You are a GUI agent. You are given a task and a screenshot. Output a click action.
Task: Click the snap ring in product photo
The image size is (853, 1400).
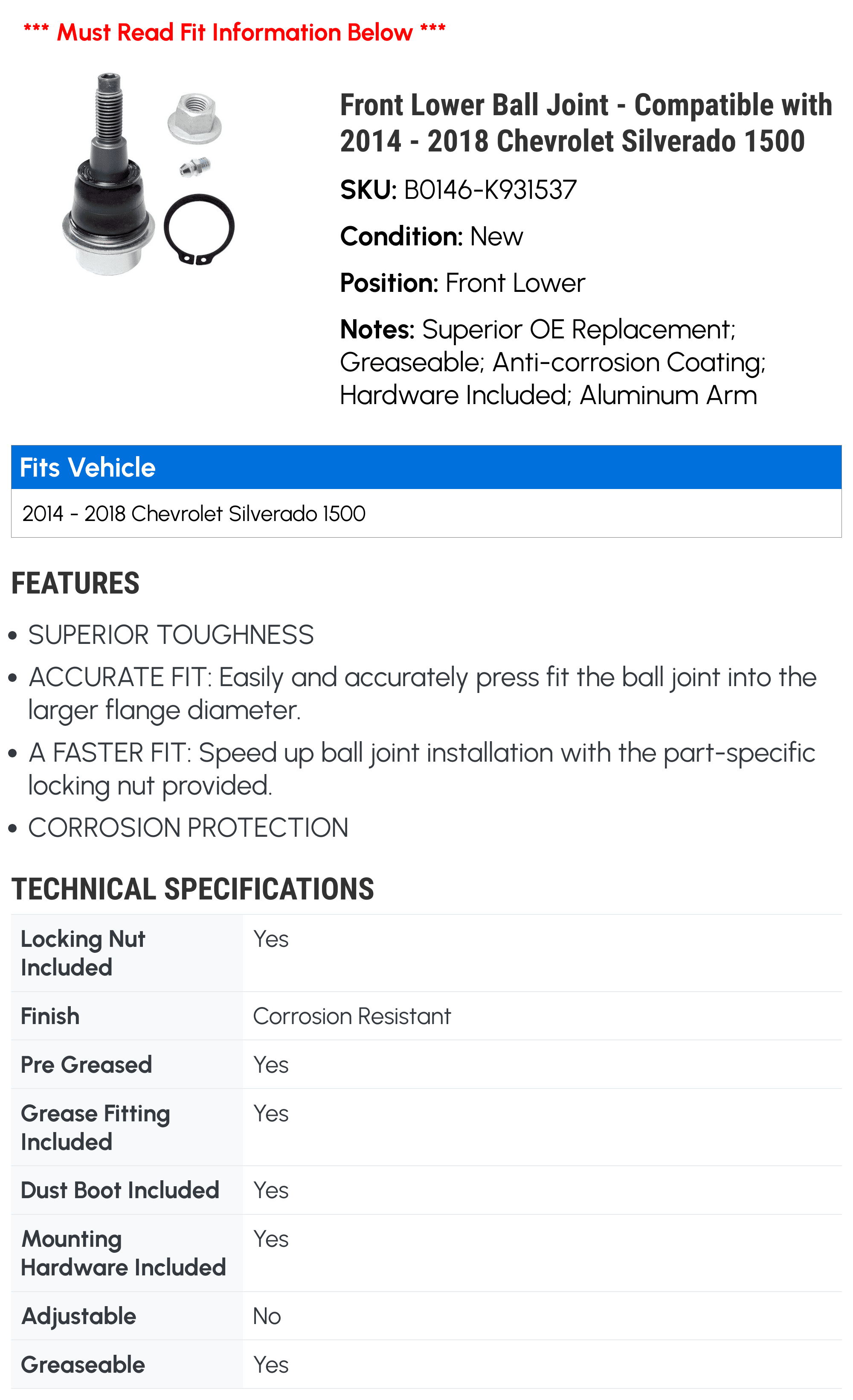tap(199, 229)
